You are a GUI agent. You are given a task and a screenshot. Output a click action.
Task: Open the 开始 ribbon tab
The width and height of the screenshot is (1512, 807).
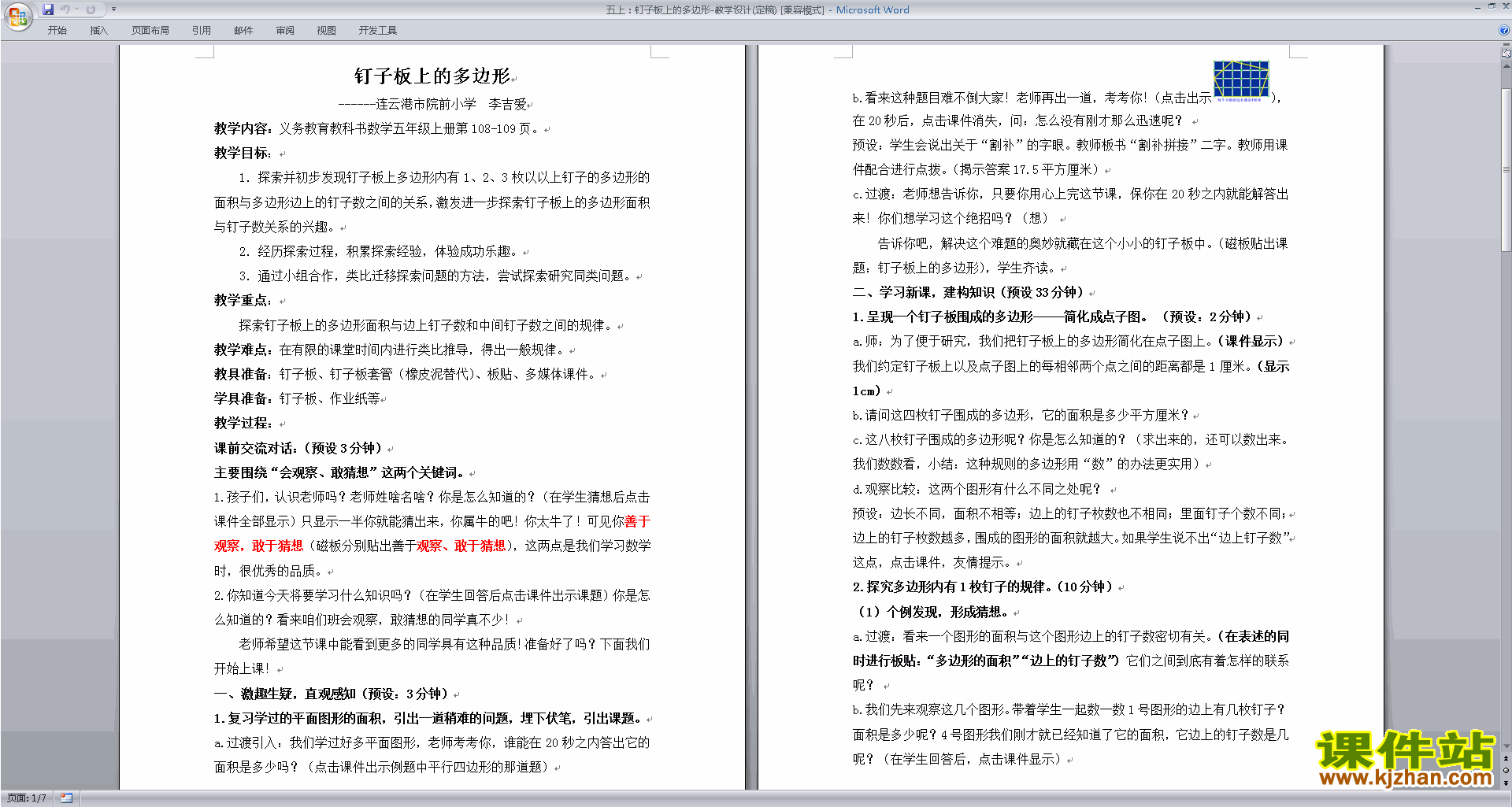[57, 30]
